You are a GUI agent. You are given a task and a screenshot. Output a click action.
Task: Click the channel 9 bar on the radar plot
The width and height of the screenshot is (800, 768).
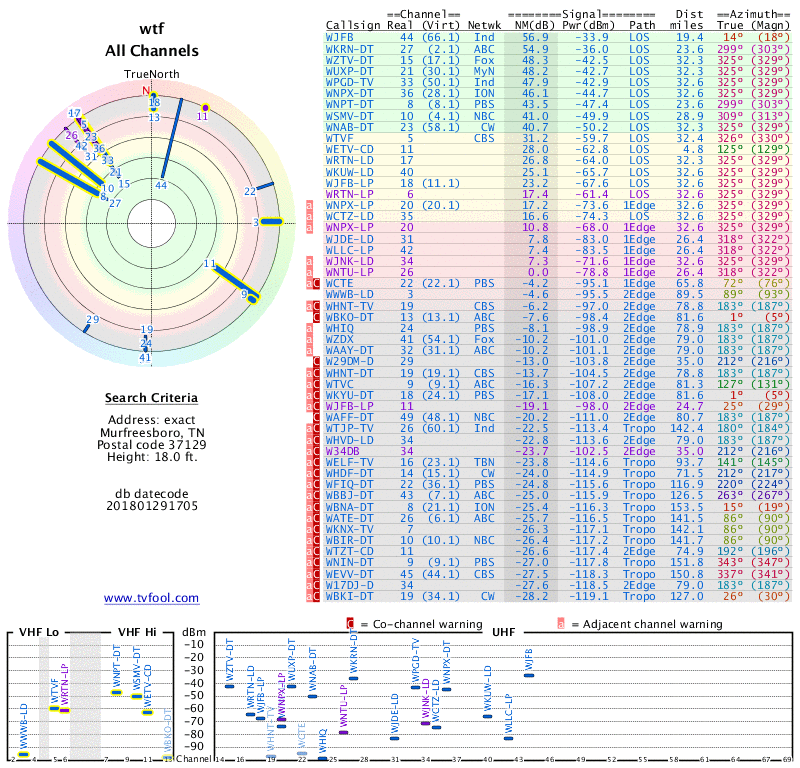coord(252,299)
